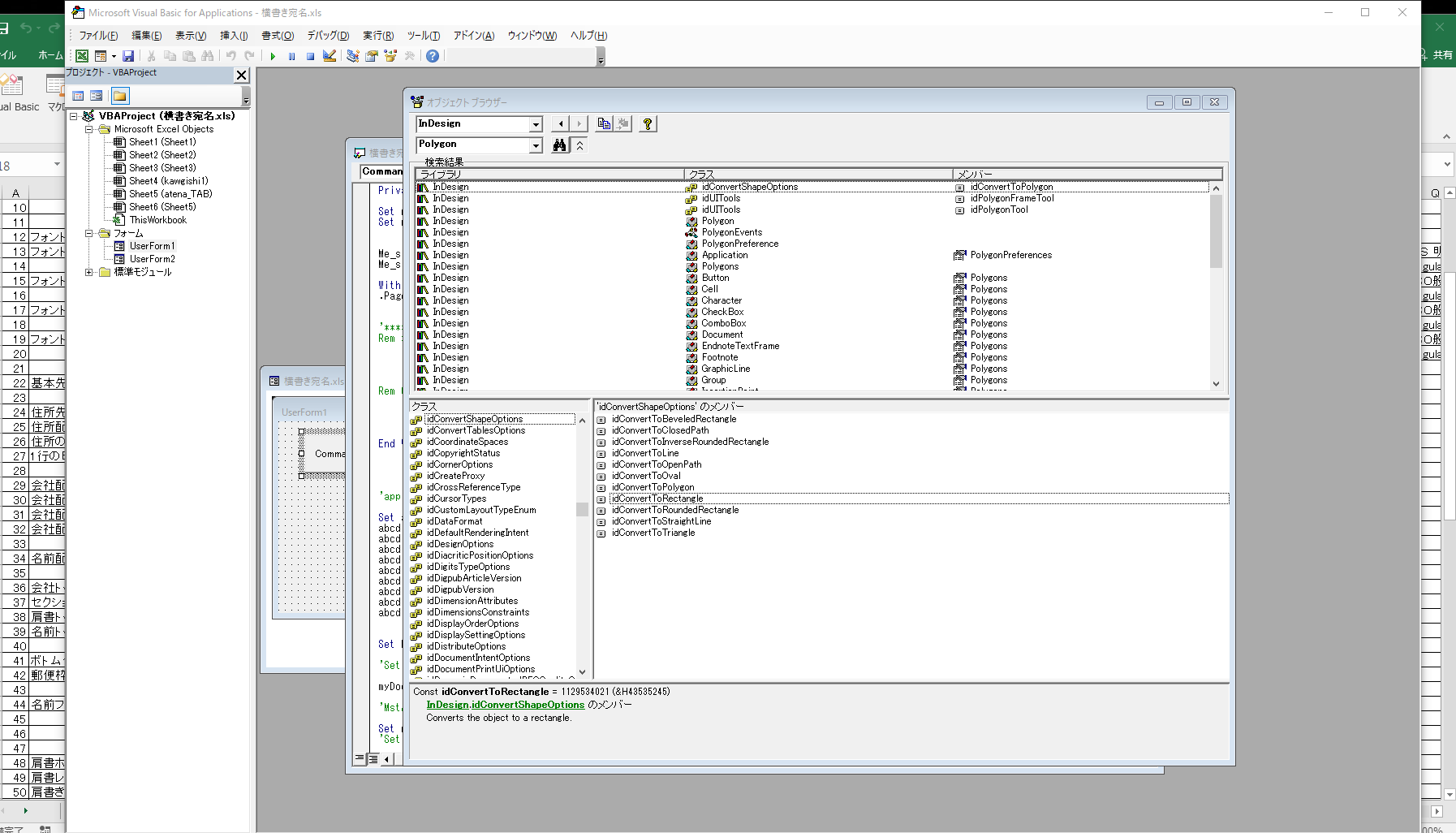Screen dimensions: 1456x833
Task: Open the Project Explorer toolbar icon
Action: (x=353, y=56)
